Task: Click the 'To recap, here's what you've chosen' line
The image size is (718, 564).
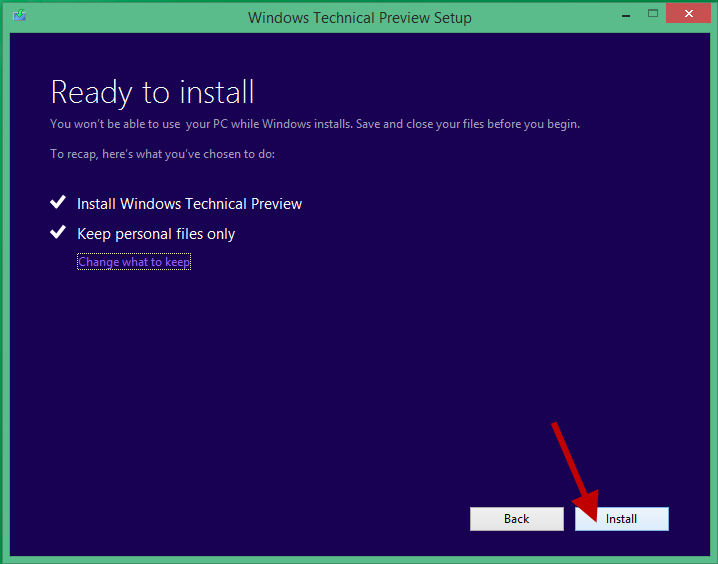Action: 163,154
